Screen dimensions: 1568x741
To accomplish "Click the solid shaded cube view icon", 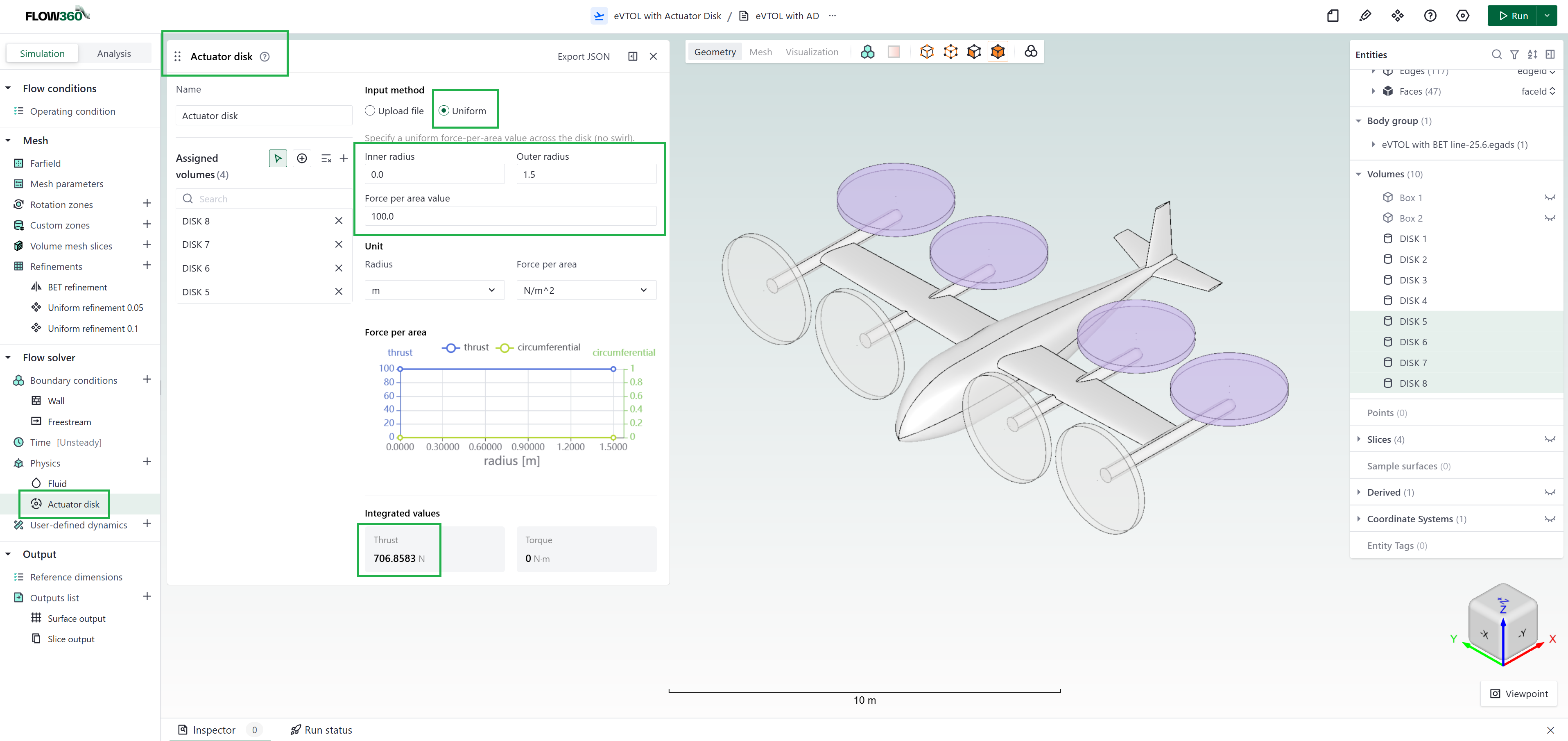I will (x=974, y=52).
